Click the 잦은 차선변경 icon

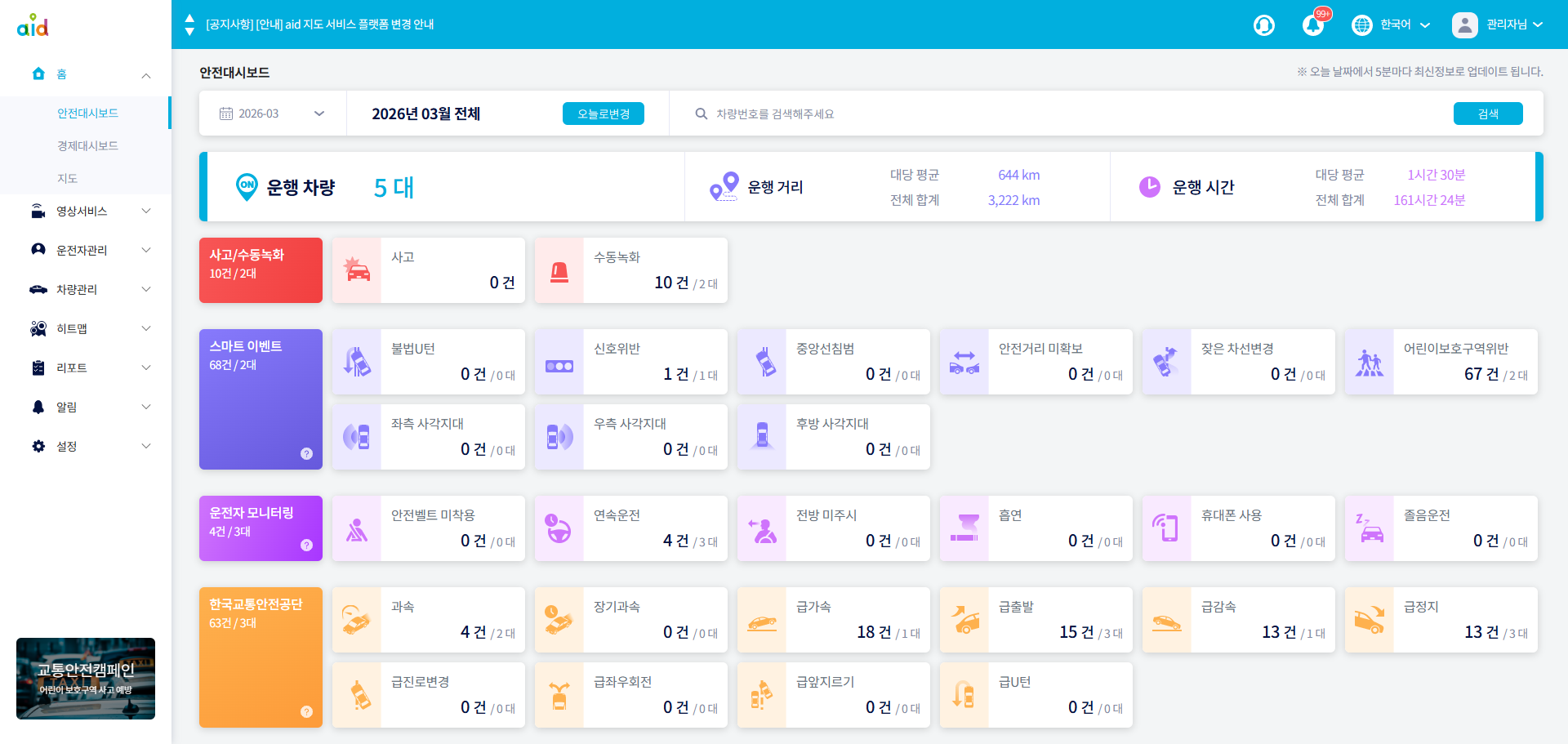point(1167,362)
